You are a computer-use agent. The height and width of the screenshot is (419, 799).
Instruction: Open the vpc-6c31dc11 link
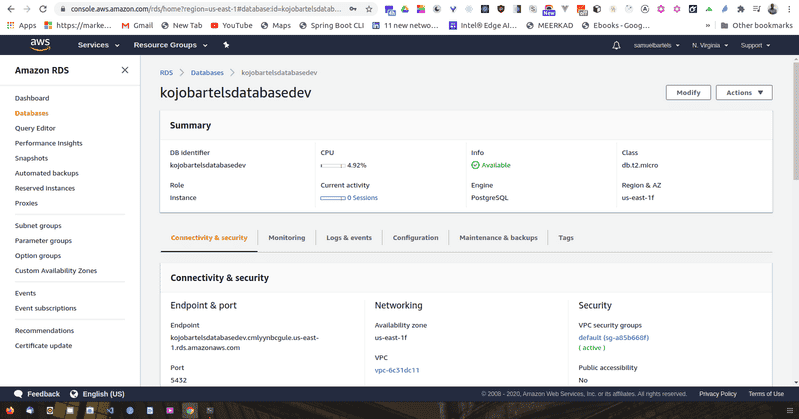396,370
